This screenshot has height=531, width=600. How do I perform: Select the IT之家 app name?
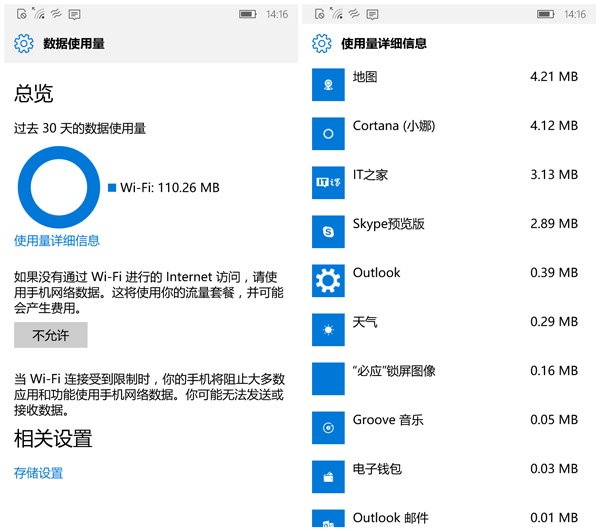pos(370,175)
